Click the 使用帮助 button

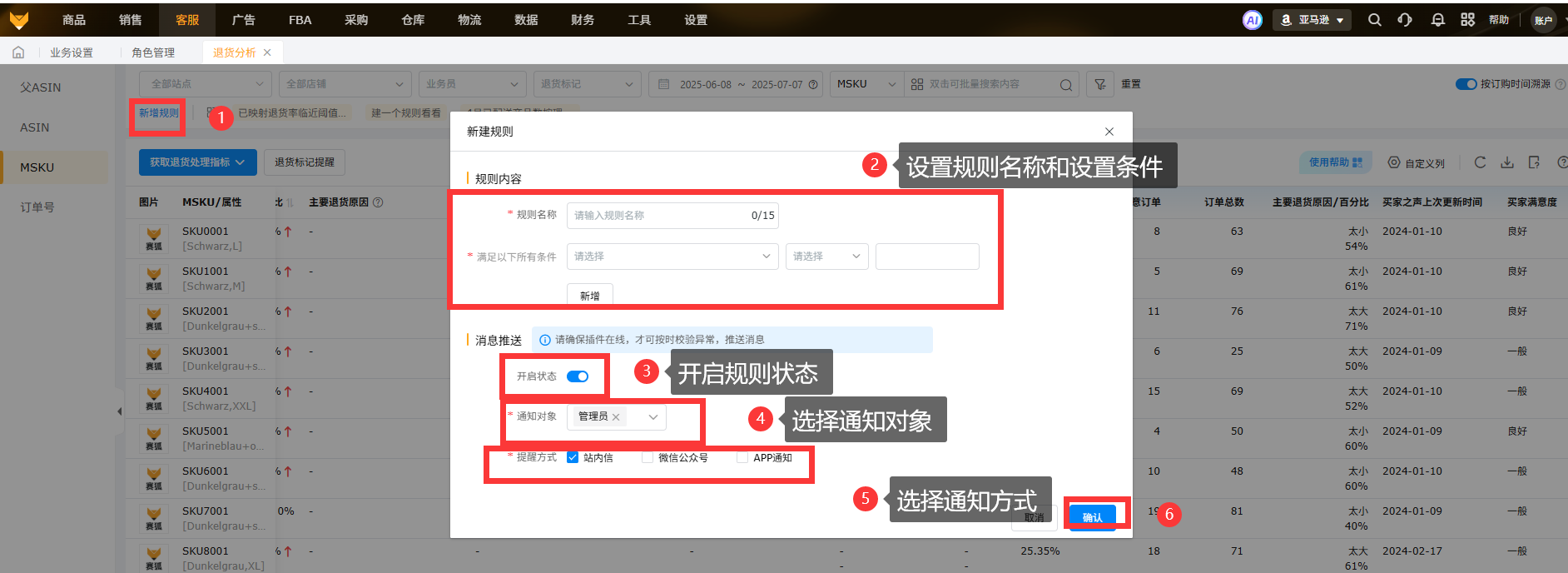tap(1336, 162)
